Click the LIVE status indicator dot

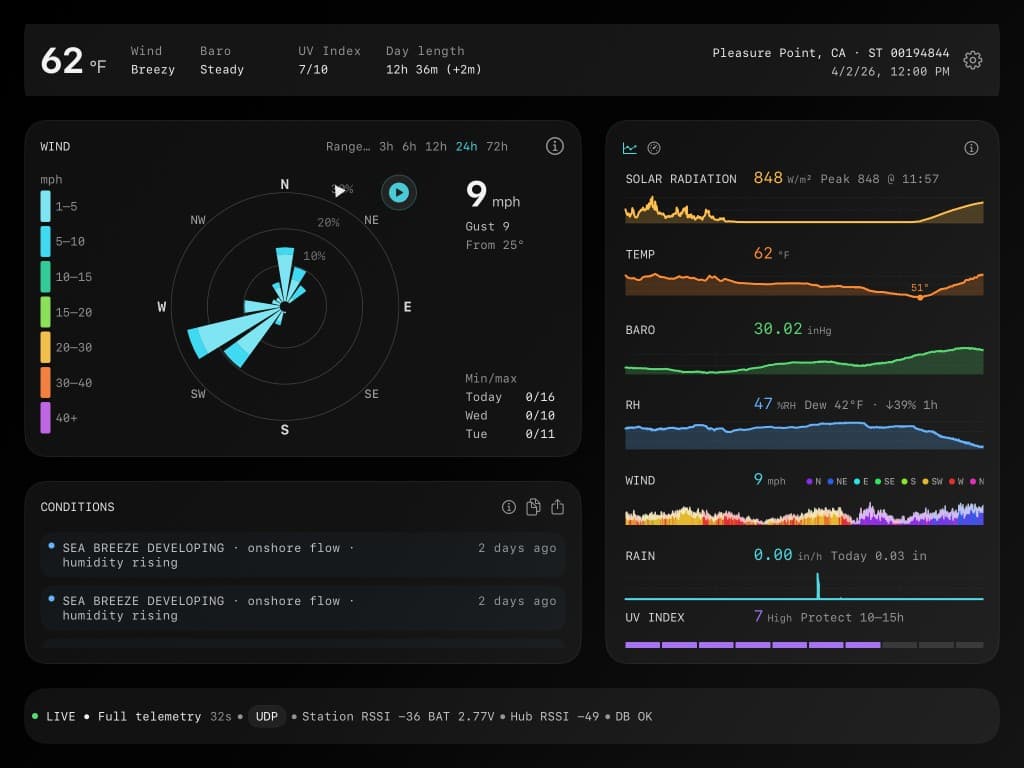pos(35,717)
